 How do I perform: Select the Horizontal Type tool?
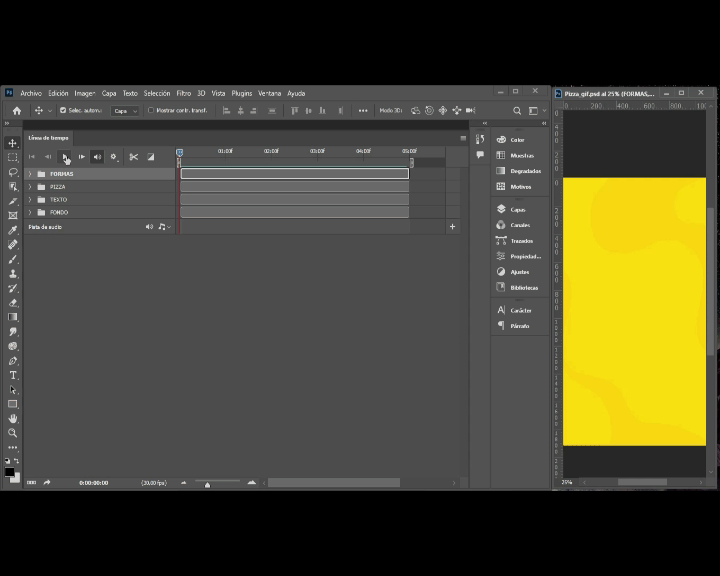pos(12,375)
